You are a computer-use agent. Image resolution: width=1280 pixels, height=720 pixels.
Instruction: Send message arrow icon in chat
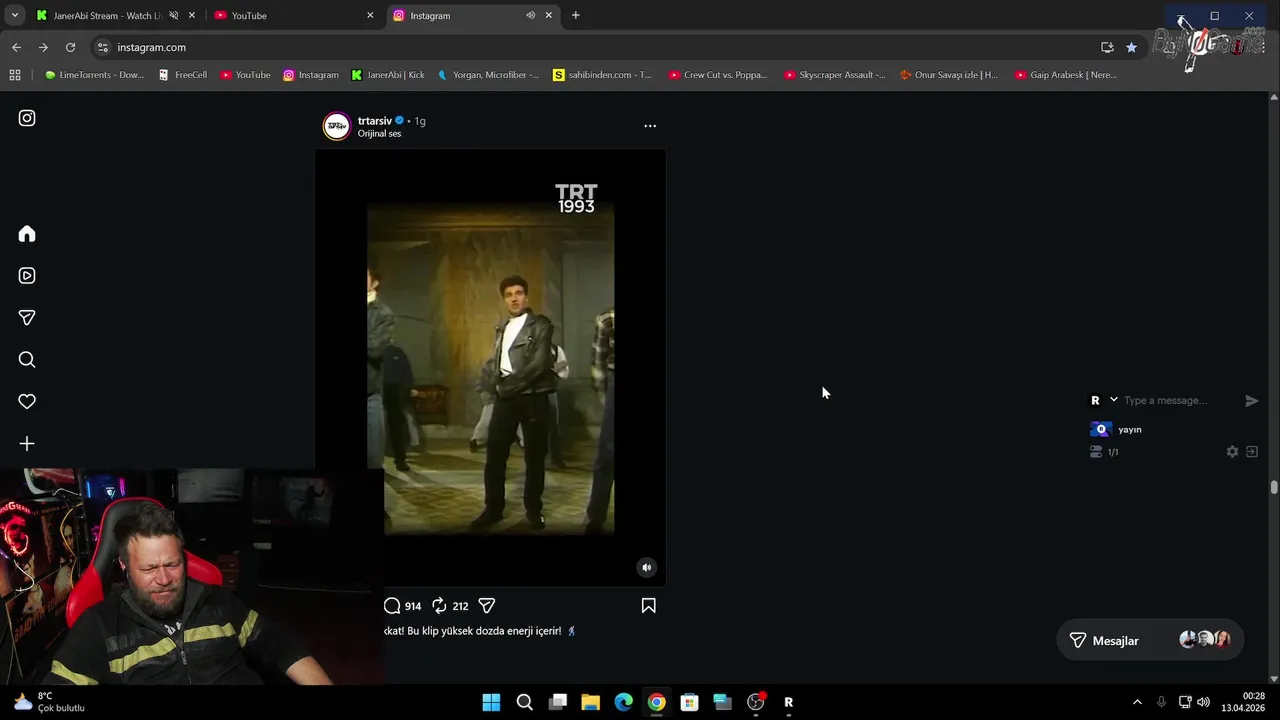click(x=1251, y=401)
